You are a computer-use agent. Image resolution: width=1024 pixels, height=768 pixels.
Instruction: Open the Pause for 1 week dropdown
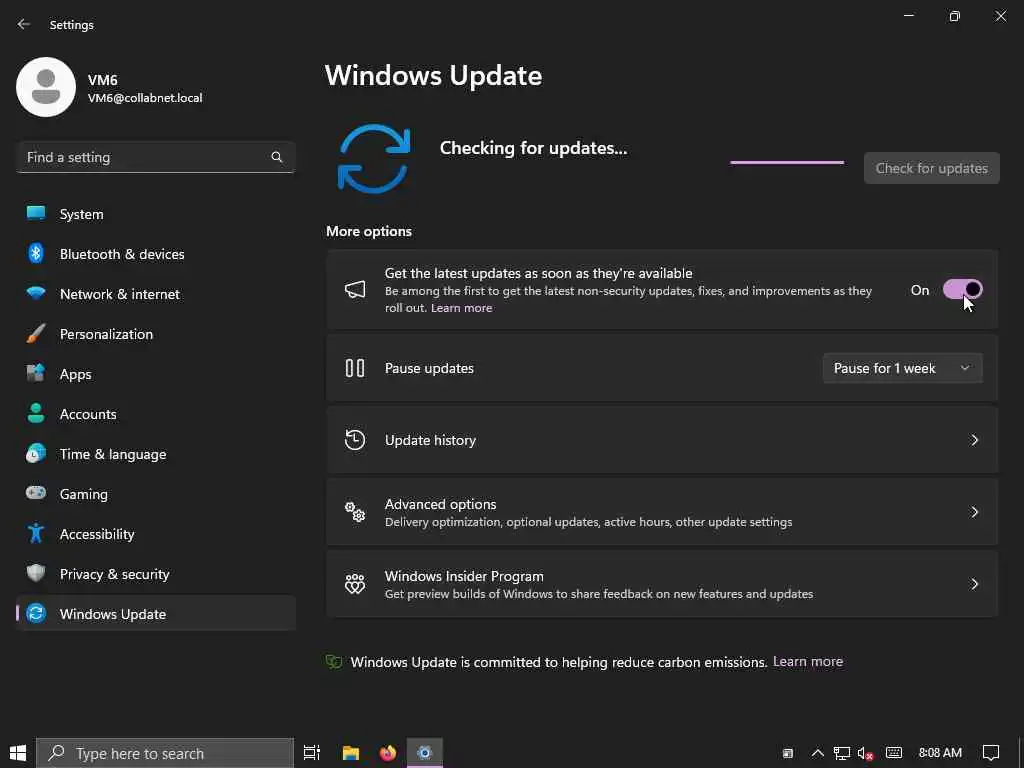click(903, 368)
